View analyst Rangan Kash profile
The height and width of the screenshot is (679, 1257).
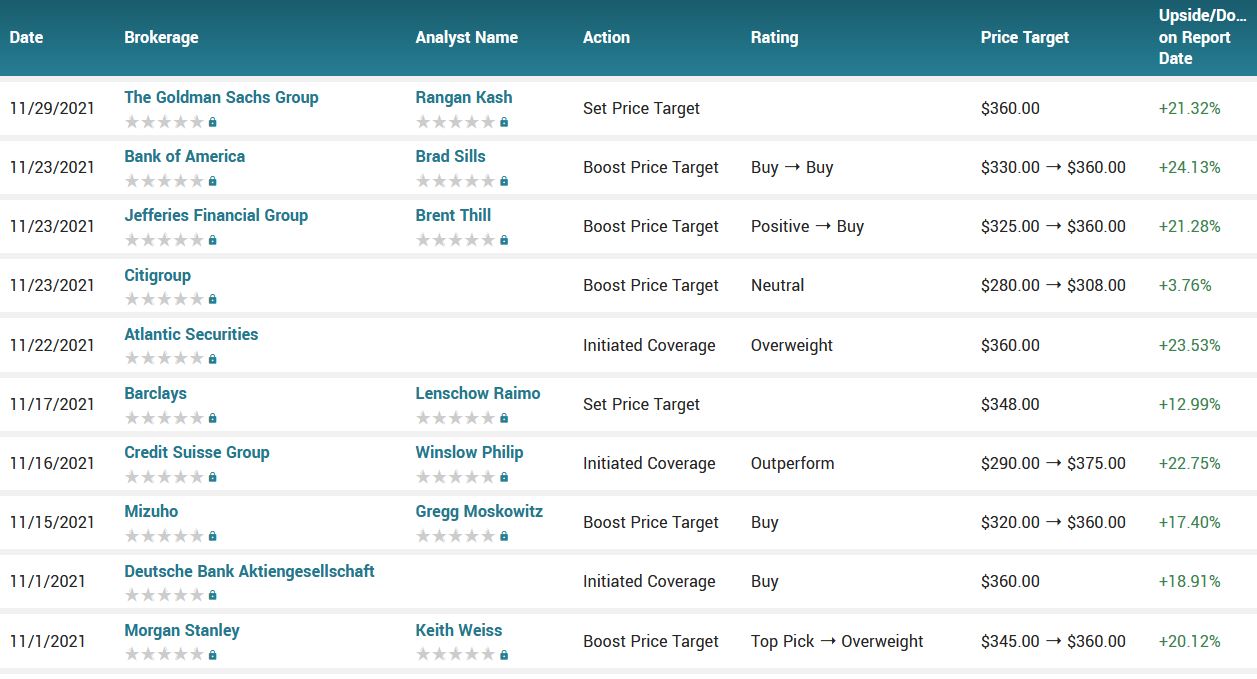coord(464,97)
